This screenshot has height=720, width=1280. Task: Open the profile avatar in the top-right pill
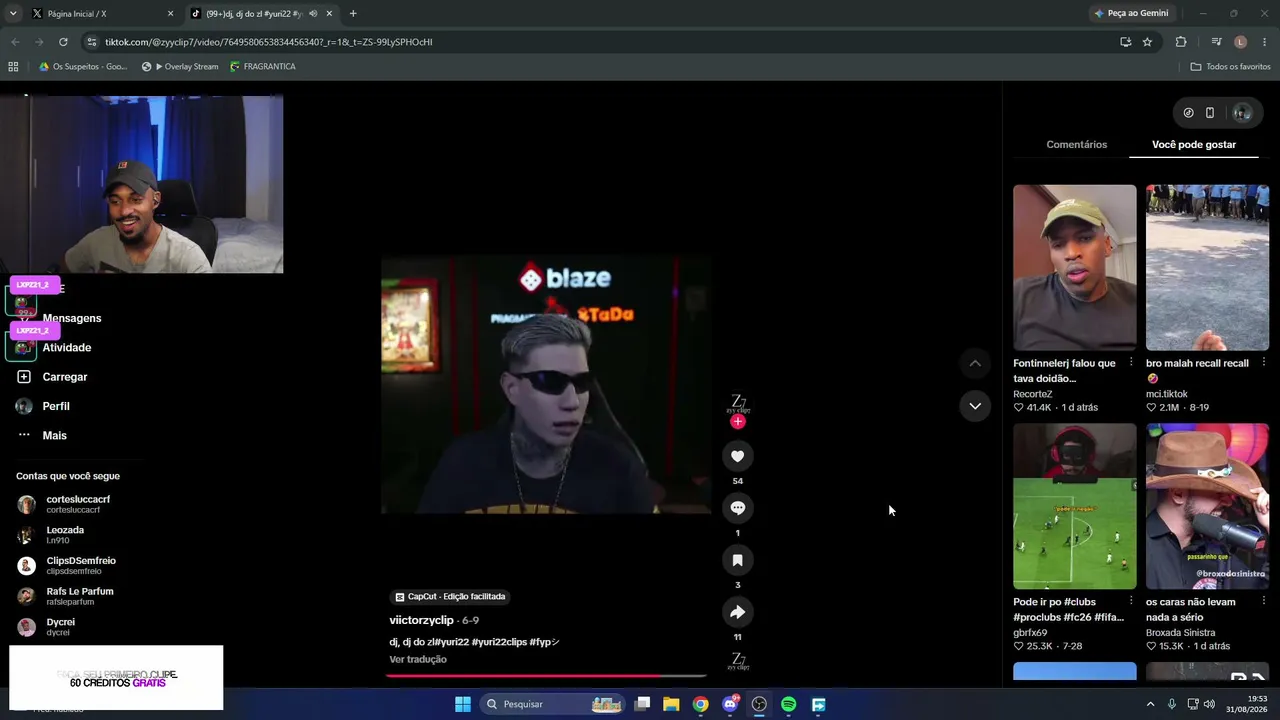tap(1242, 113)
